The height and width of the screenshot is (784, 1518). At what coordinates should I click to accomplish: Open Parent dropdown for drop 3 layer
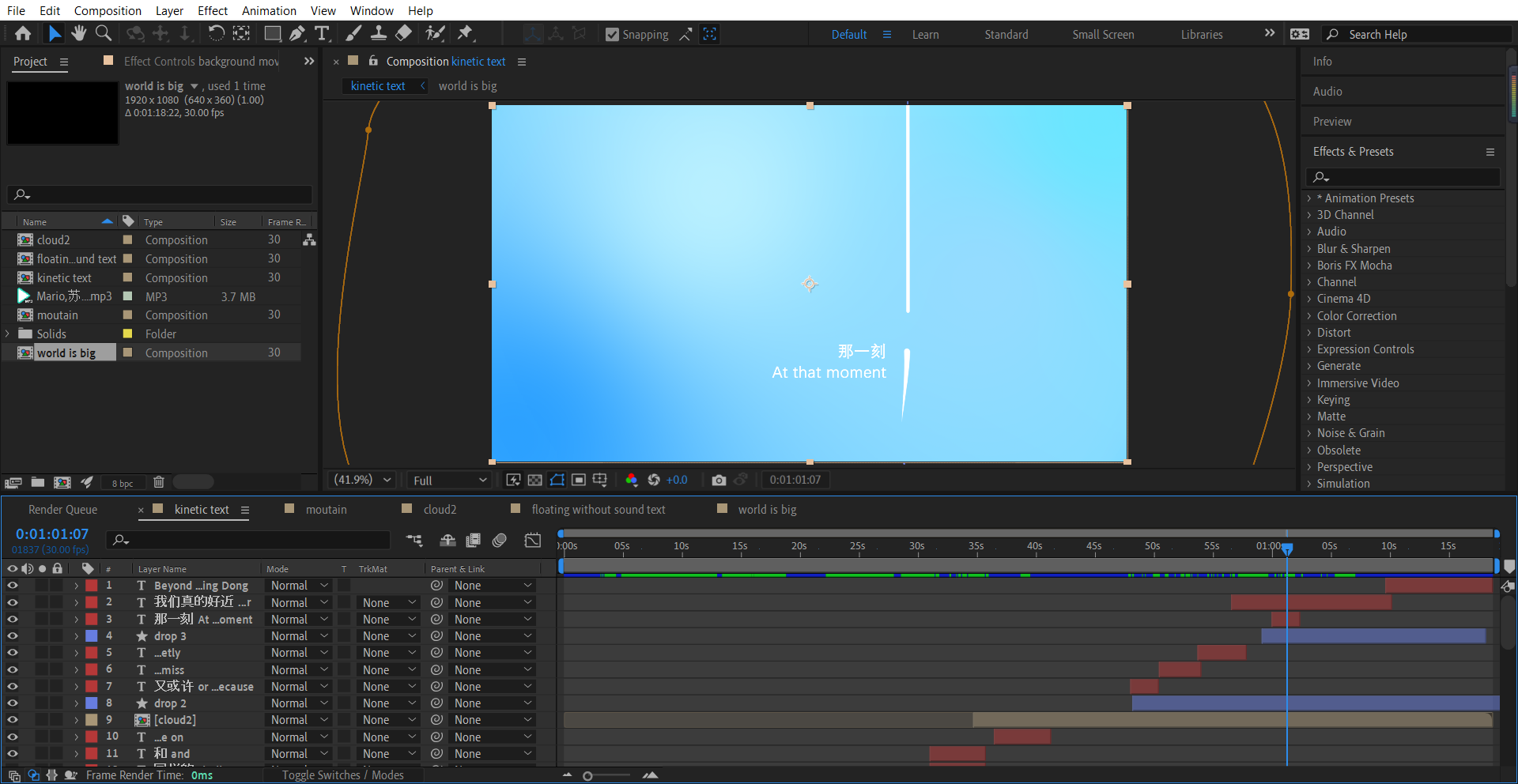(492, 636)
